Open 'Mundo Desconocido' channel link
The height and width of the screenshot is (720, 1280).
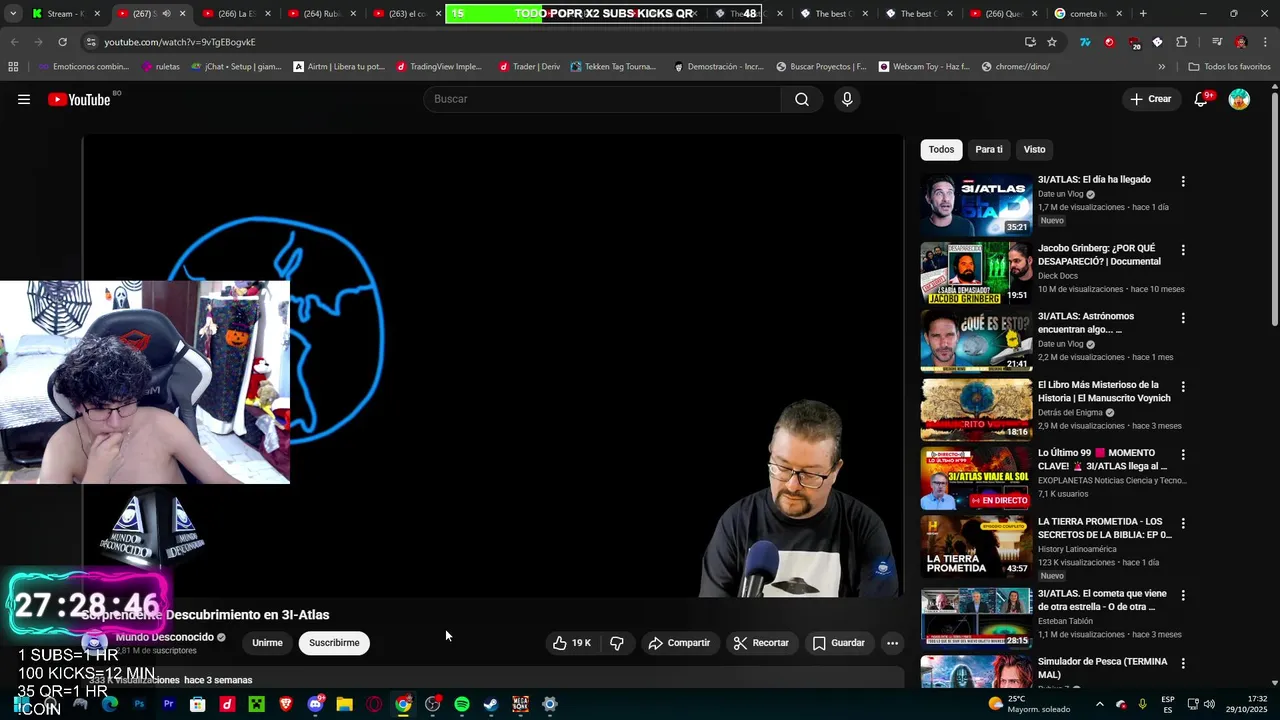(165, 637)
